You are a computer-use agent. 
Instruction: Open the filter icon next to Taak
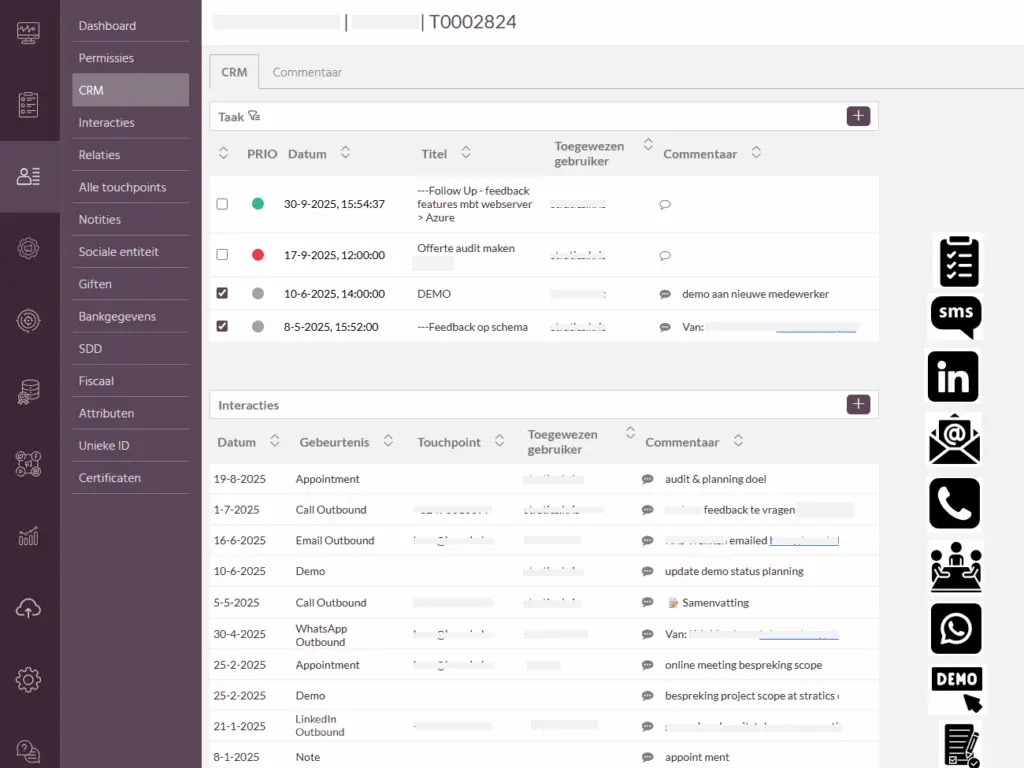254,117
